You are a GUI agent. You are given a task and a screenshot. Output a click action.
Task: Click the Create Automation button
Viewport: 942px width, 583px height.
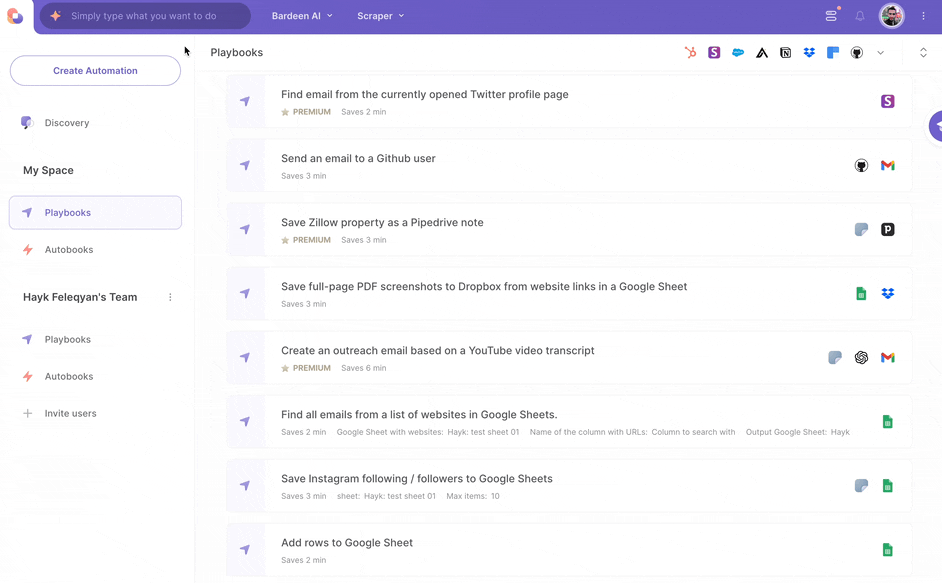96,70
